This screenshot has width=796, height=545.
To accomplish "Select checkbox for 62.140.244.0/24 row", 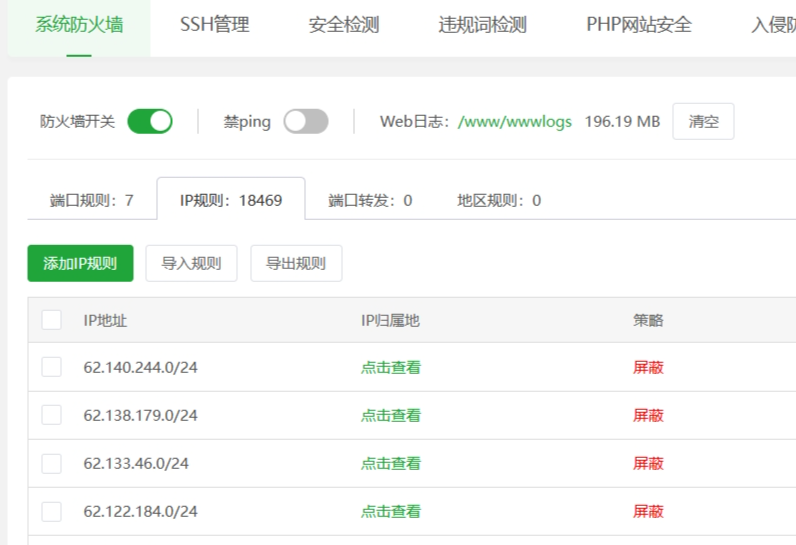I will coord(51,367).
